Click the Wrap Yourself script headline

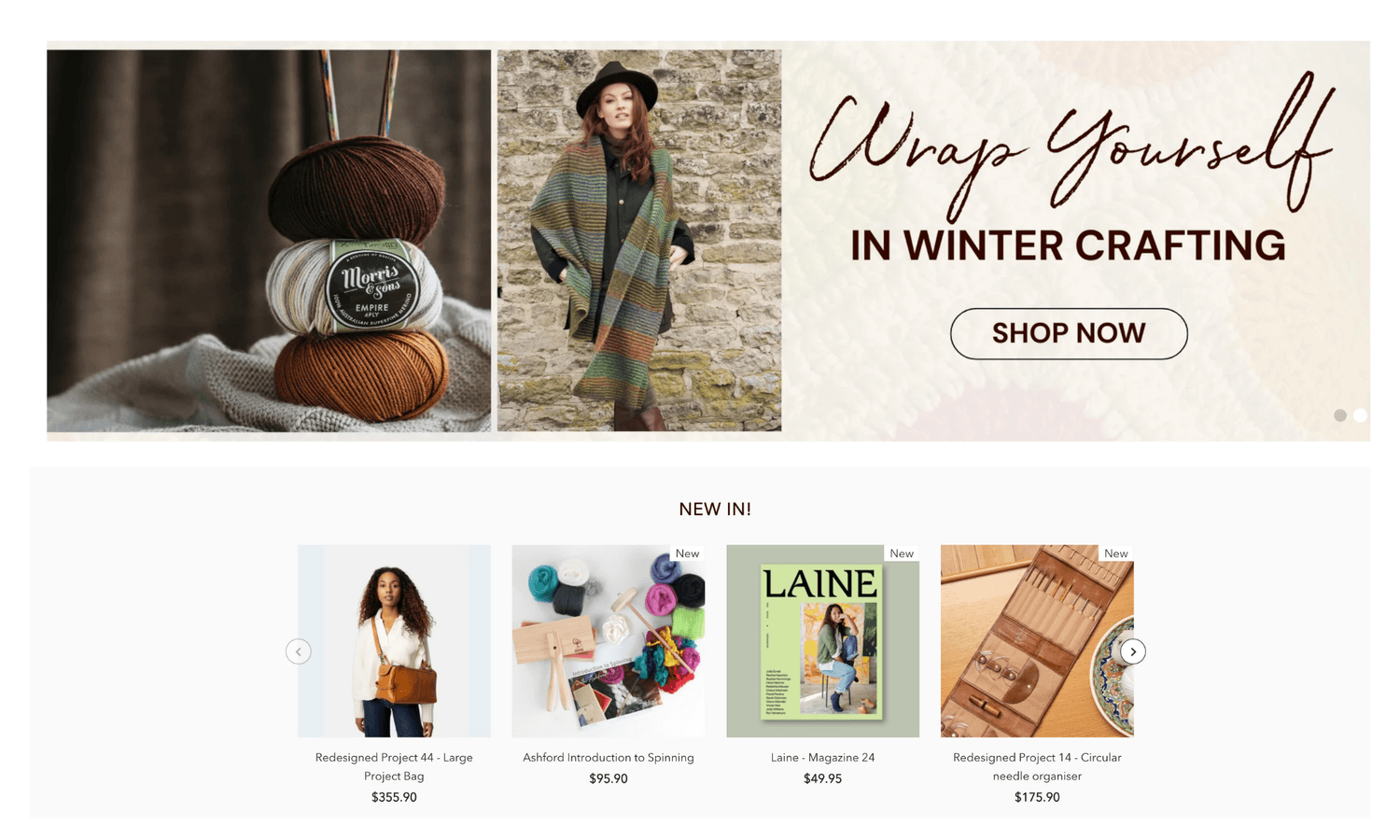1071,145
